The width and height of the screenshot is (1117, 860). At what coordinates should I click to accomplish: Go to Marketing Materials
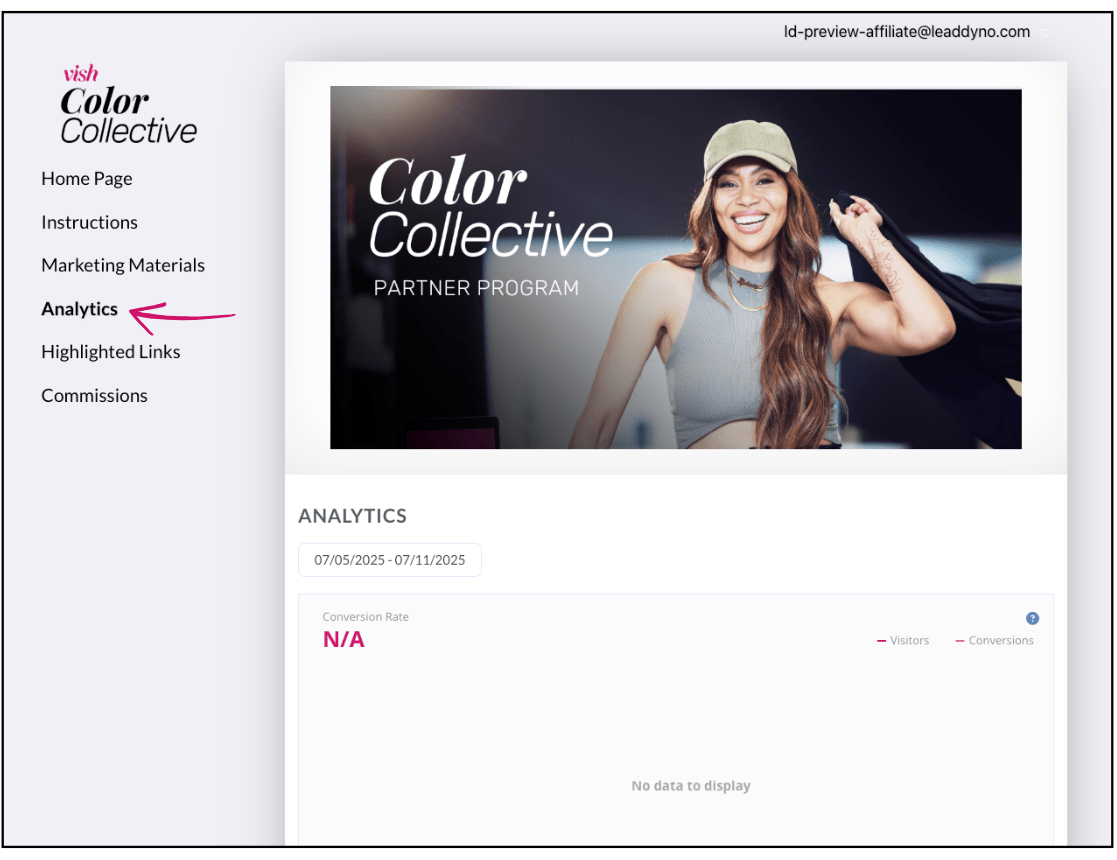(123, 265)
